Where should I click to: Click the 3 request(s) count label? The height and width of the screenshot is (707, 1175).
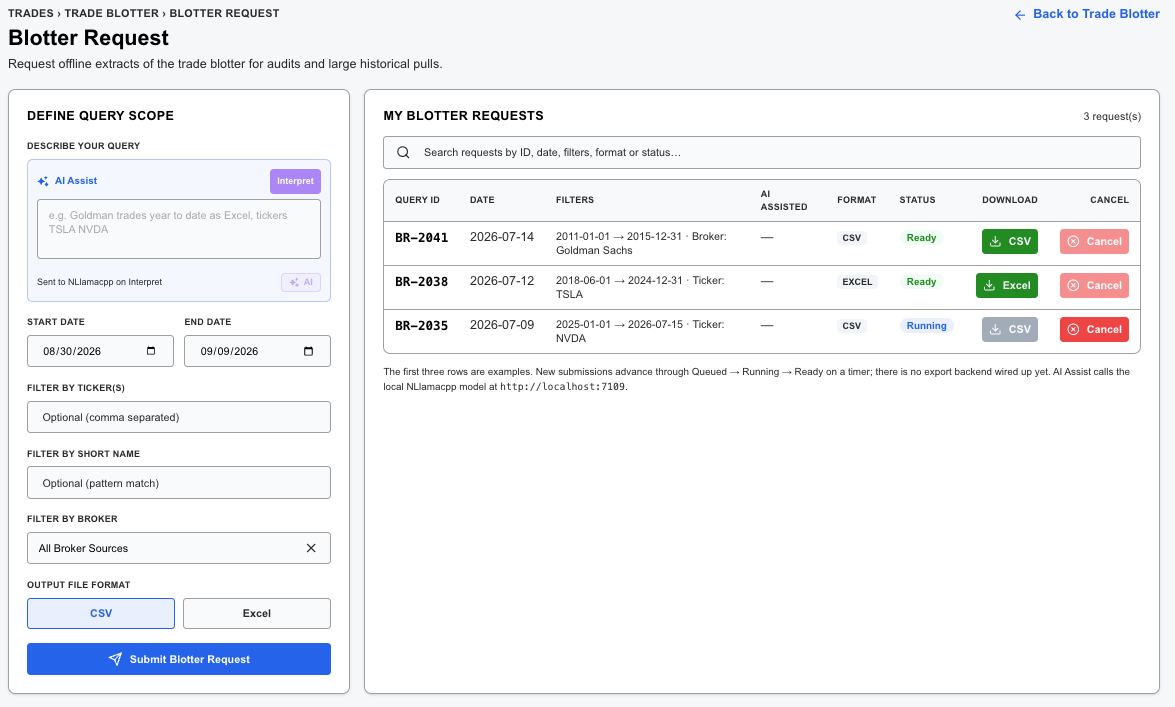tap(1112, 116)
